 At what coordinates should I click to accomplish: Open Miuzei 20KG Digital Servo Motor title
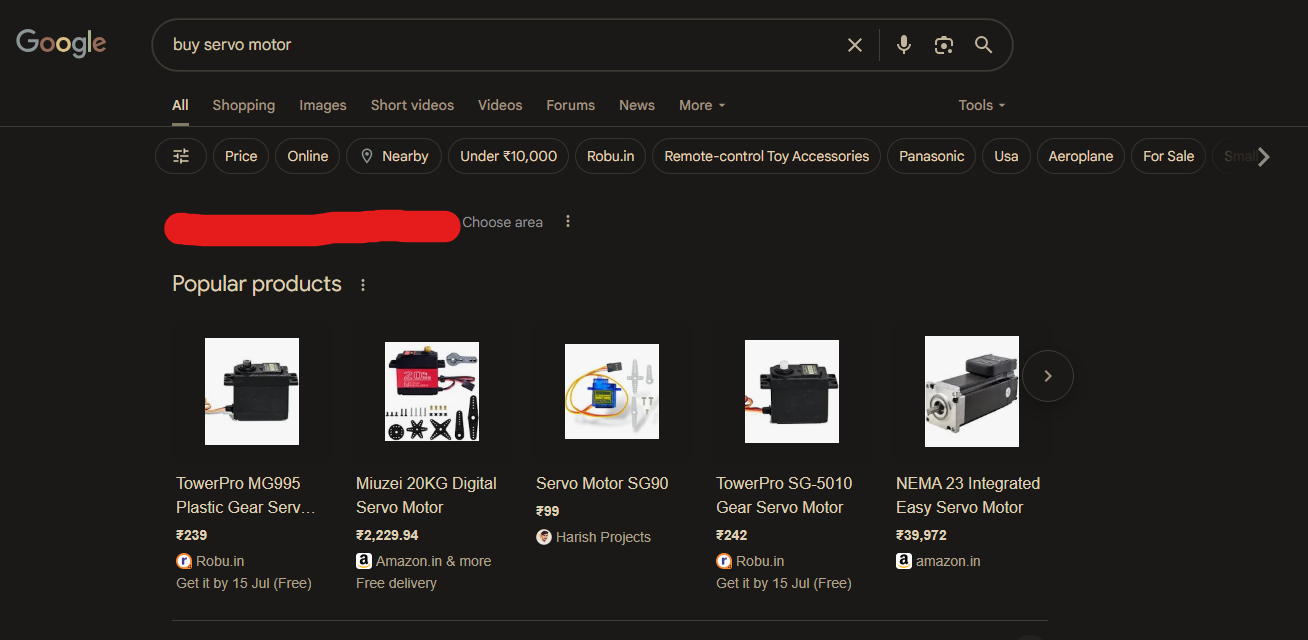426,495
